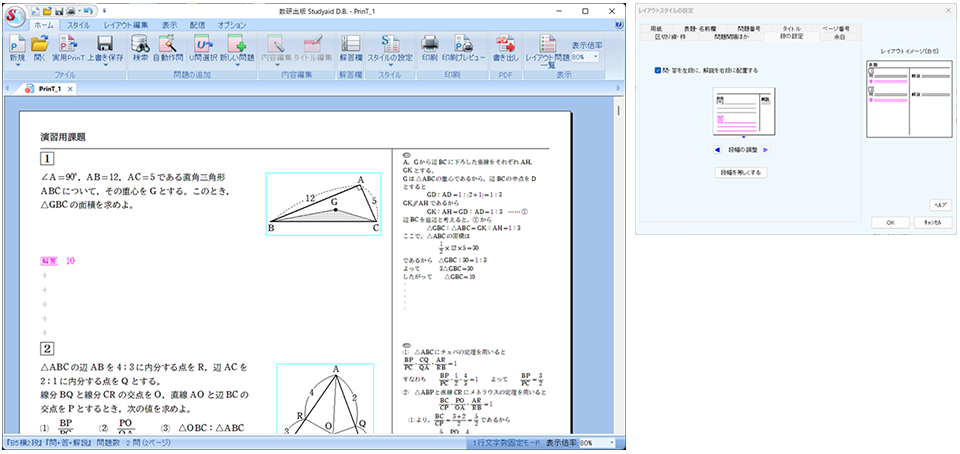960x454 pixels.
Task: Open the quick access toolbar customize arrow
Action: pos(104,11)
